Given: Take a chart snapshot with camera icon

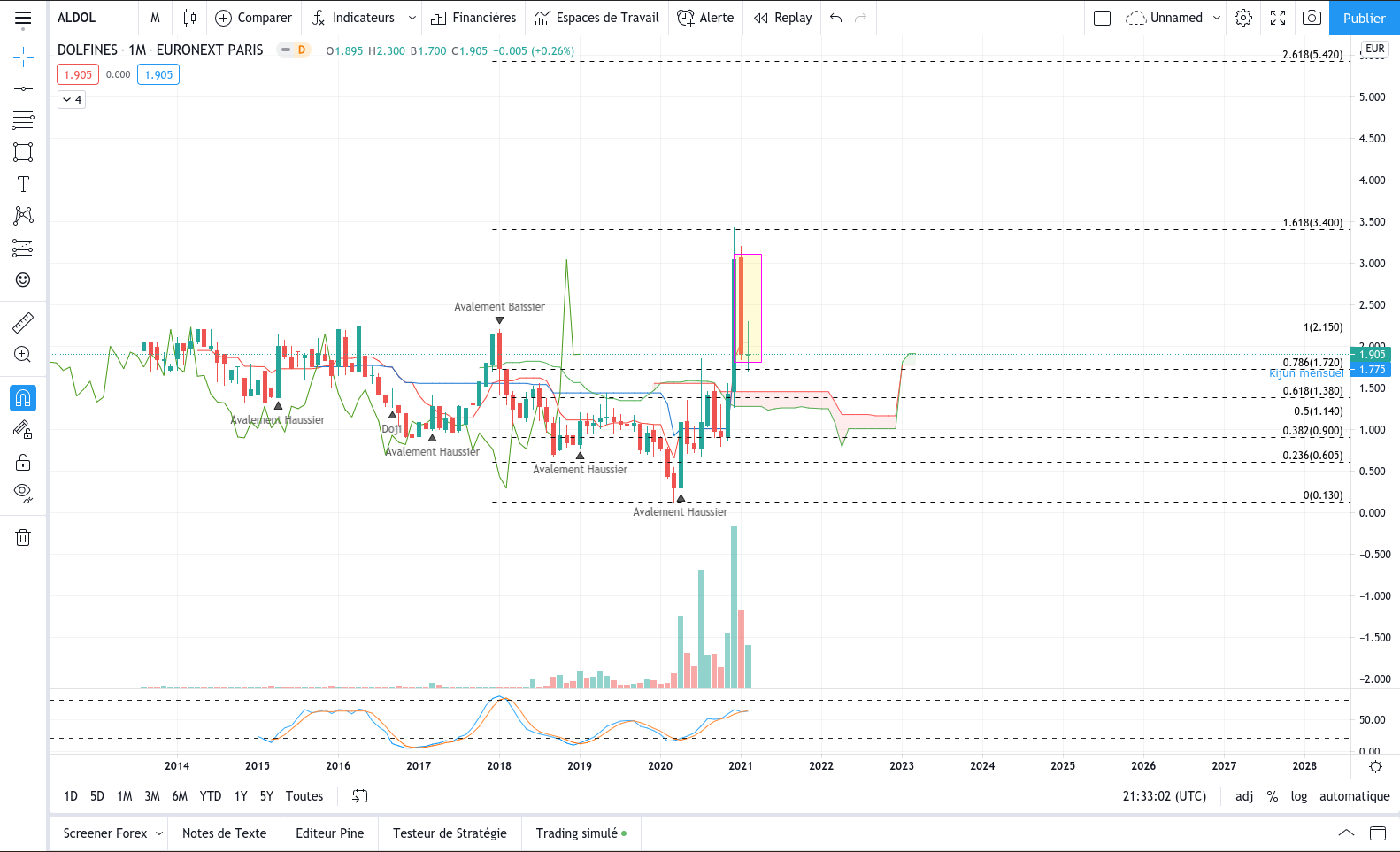Looking at the screenshot, I should tap(1312, 18).
